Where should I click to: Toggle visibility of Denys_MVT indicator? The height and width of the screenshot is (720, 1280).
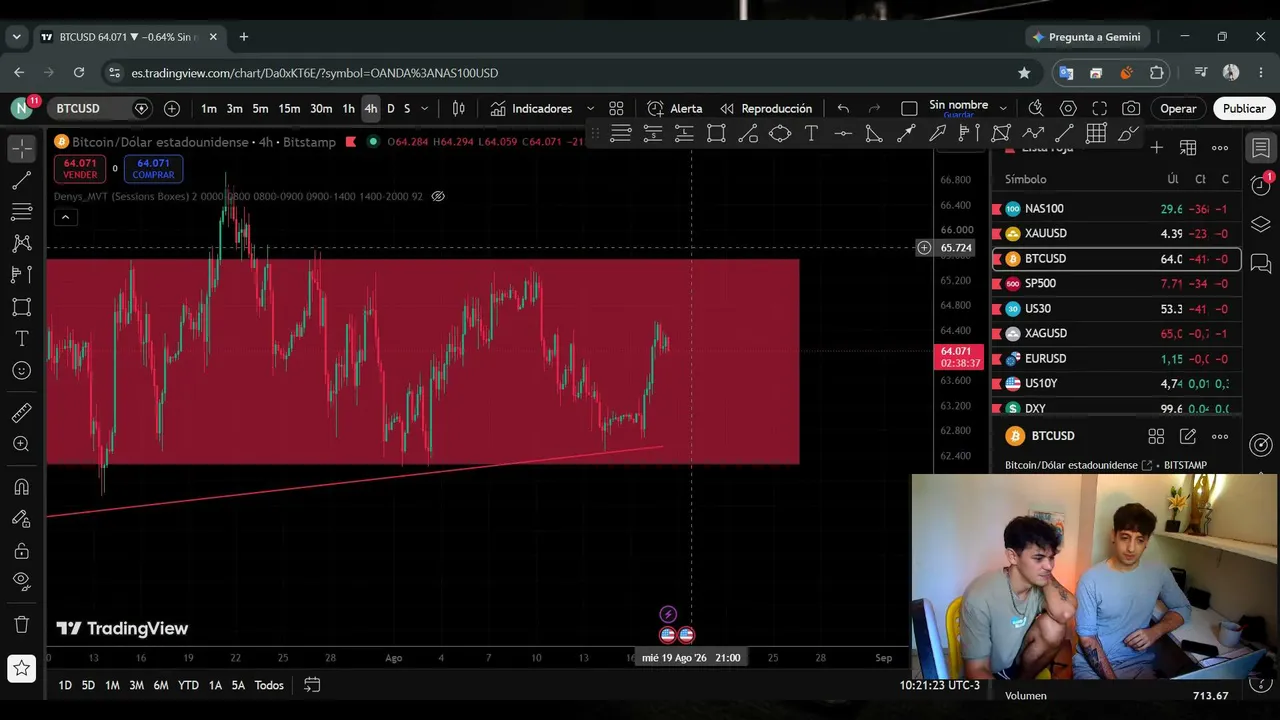(x=438, y=196)
